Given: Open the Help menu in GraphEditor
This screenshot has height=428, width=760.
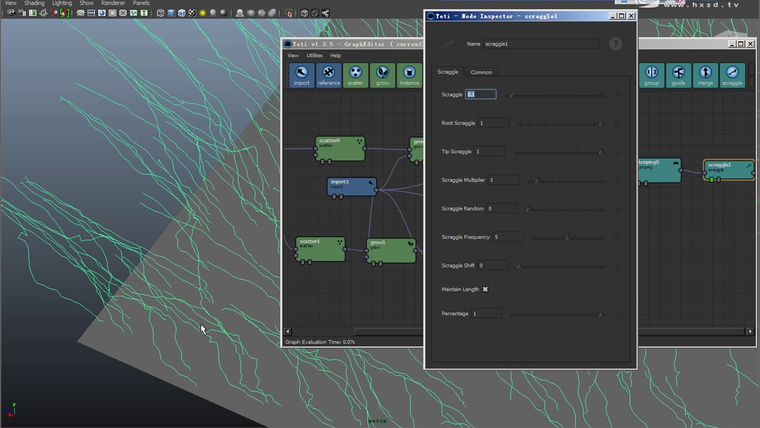Looking at the screenshot, I should click(335, 56).
